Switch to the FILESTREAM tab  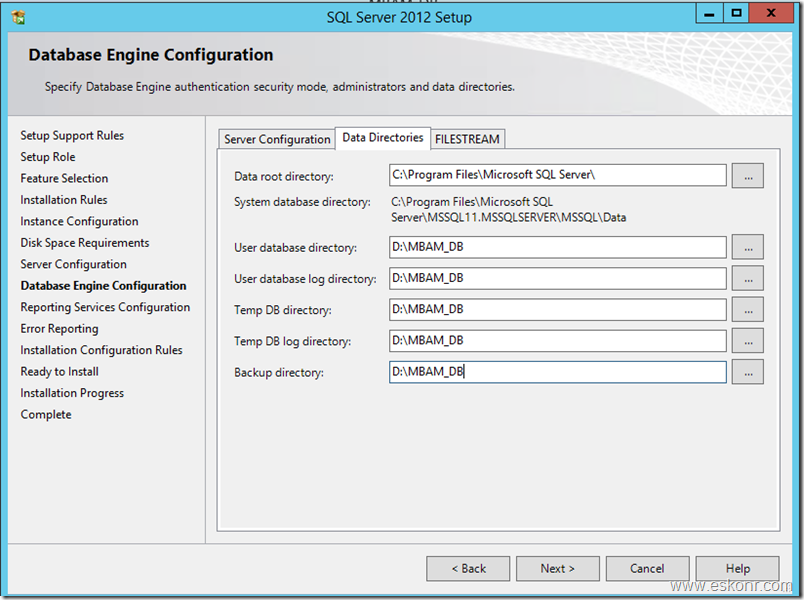click(x=467, y=139)
